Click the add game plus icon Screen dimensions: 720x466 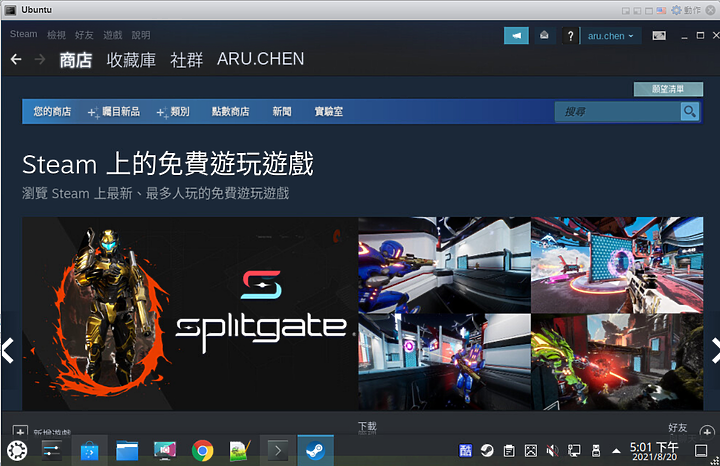tap(20, 431)
